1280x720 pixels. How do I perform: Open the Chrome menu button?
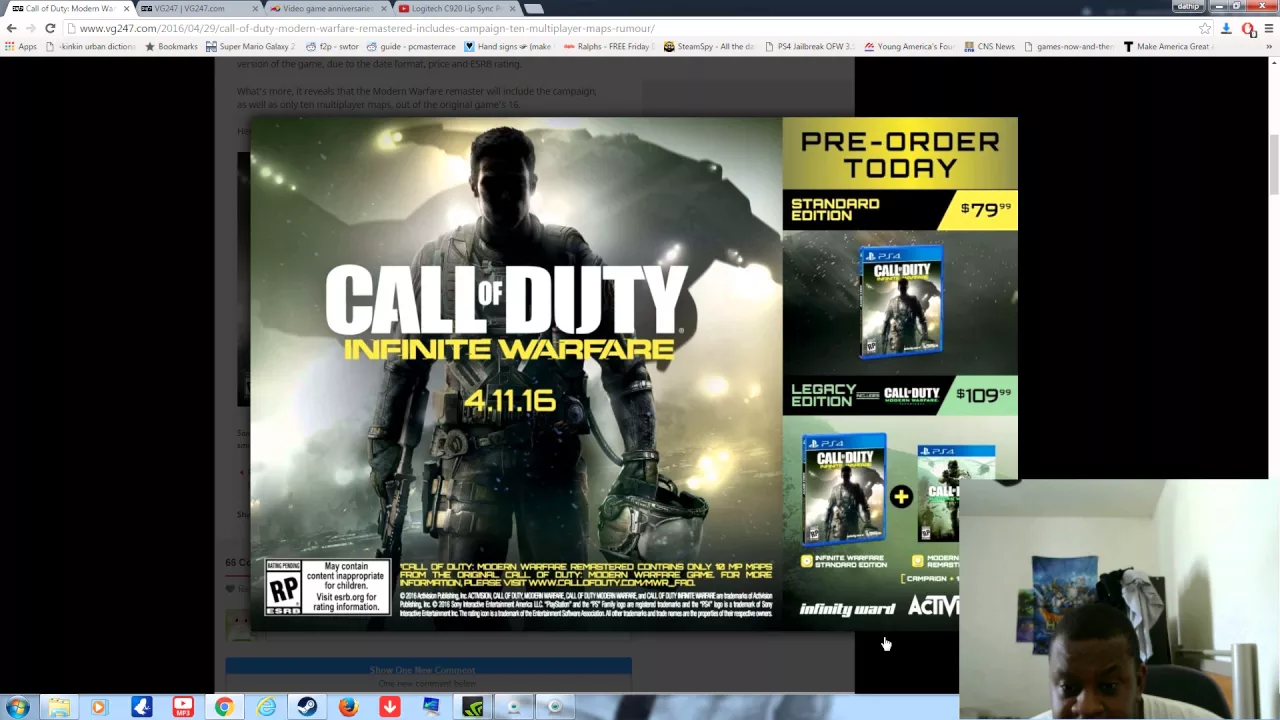(1268, 28)
